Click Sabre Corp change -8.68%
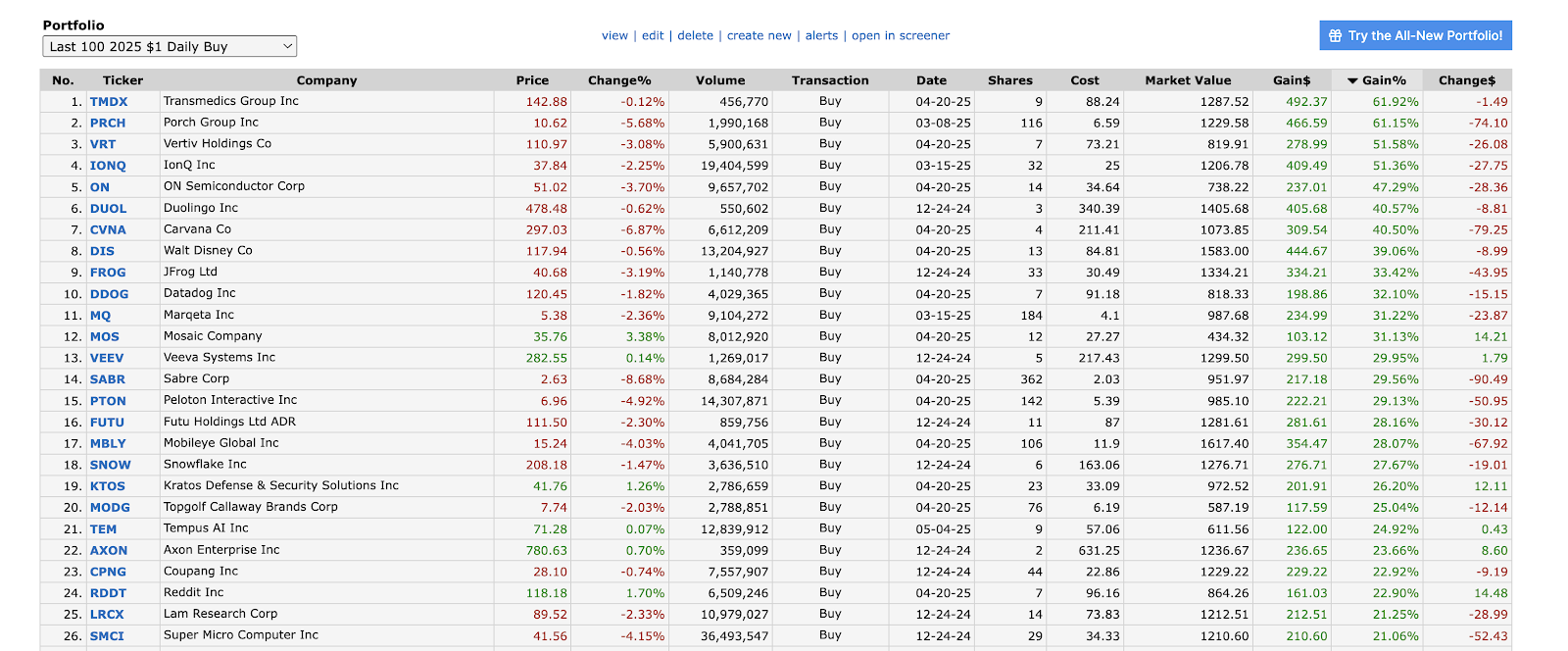The image size is (1568, 651). tap(643, 379)
